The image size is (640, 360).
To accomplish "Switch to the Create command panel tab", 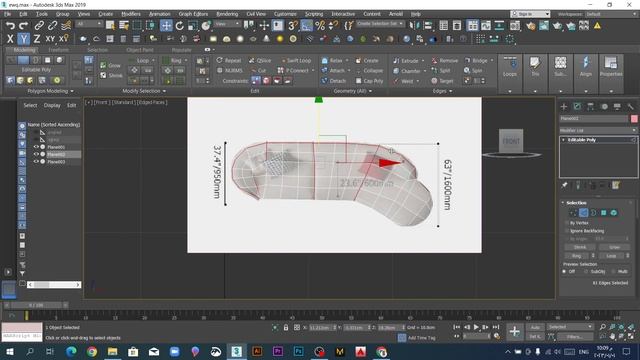I will tap(564, 107).
